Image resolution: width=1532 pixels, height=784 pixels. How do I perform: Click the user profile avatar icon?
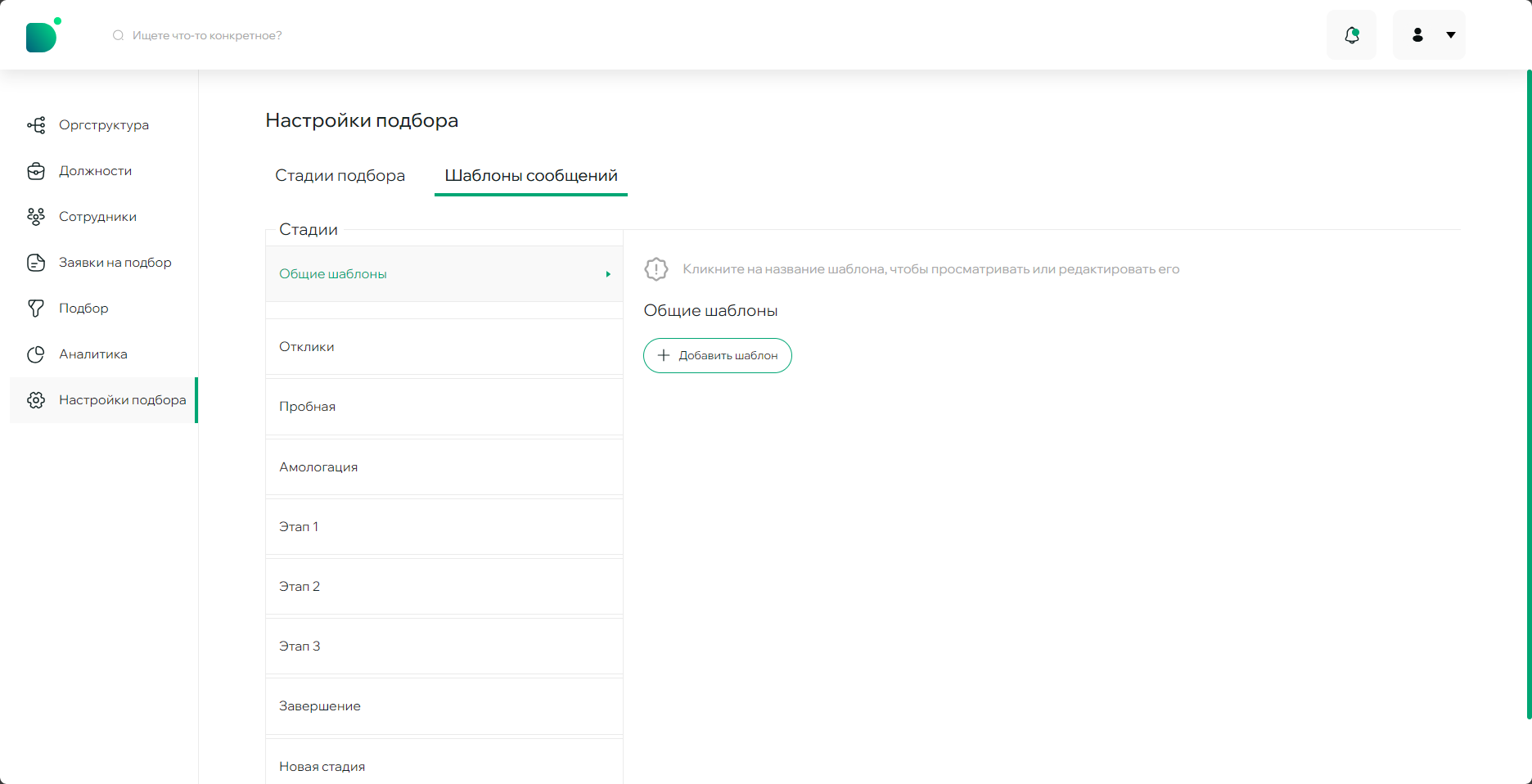[x=1417, y=35]
